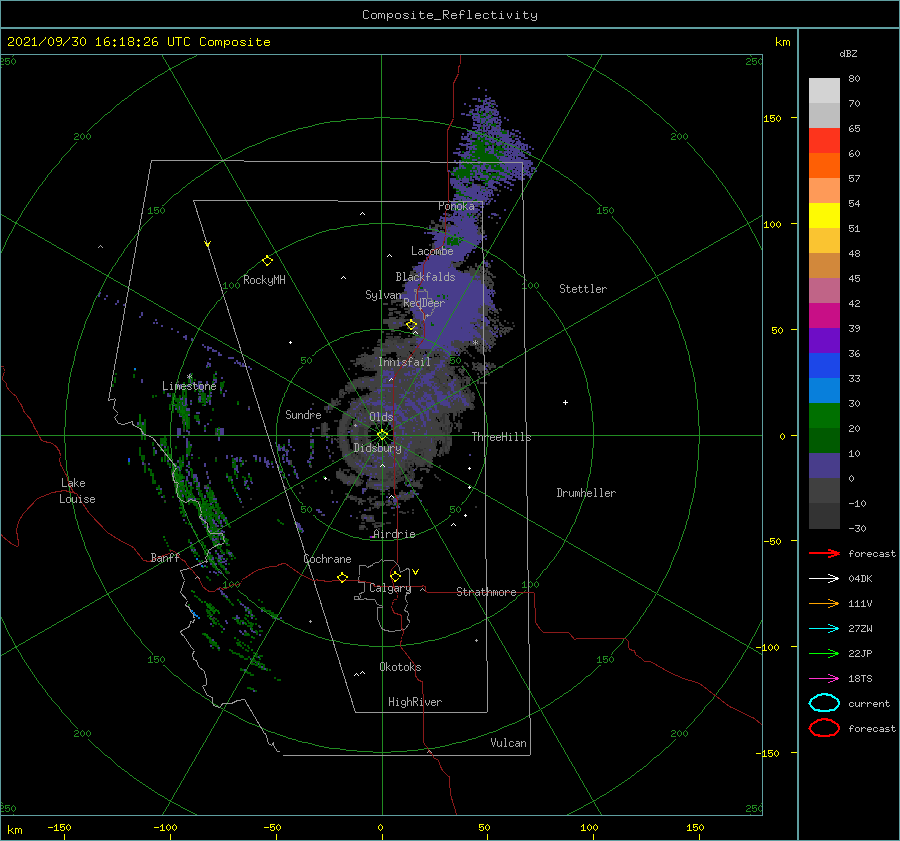The height and width of the screenshot is (841, 900).
Task: Click the Okotoks city label
Action: pyautogui.click(x=400, y=667)
